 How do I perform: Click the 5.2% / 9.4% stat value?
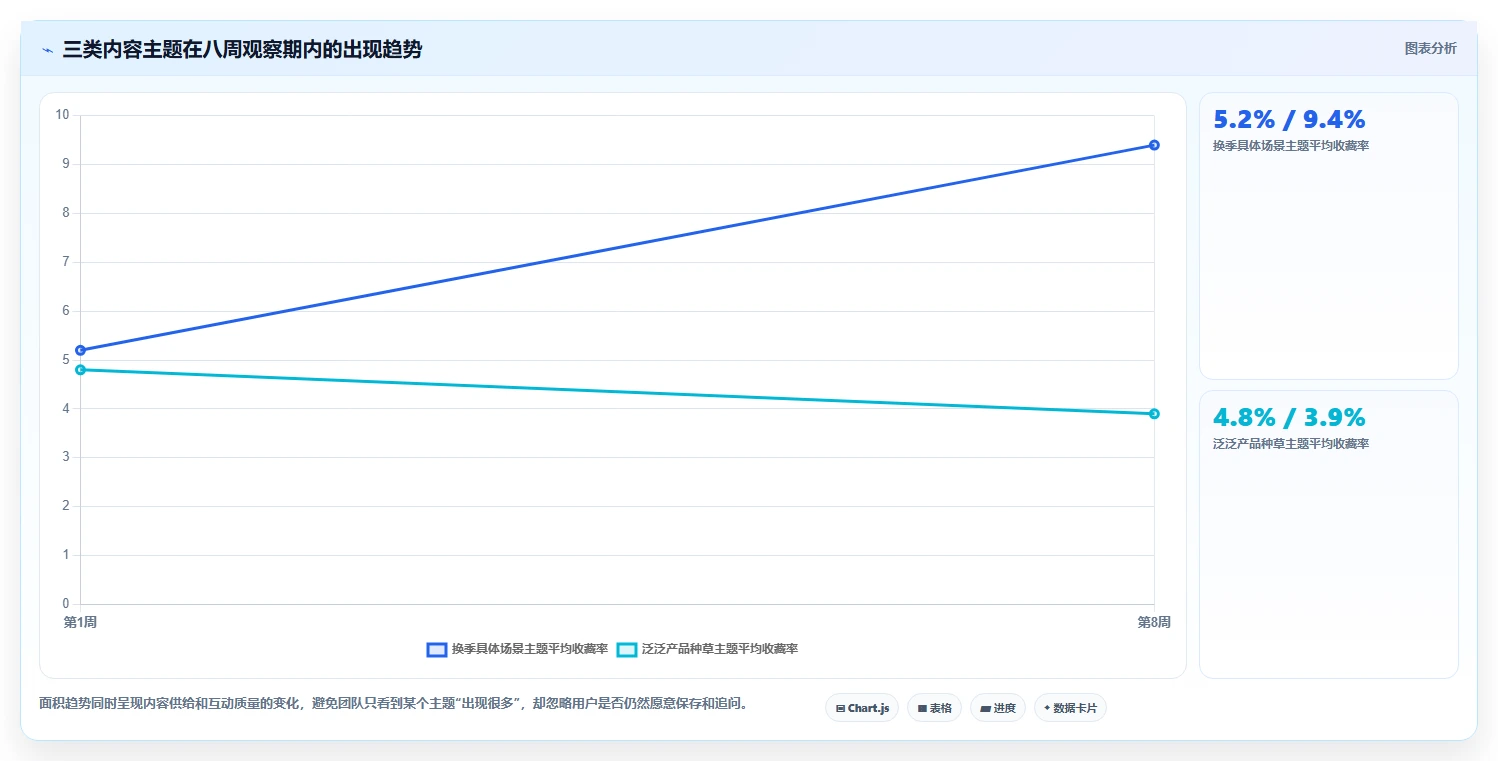point(1289,120)
